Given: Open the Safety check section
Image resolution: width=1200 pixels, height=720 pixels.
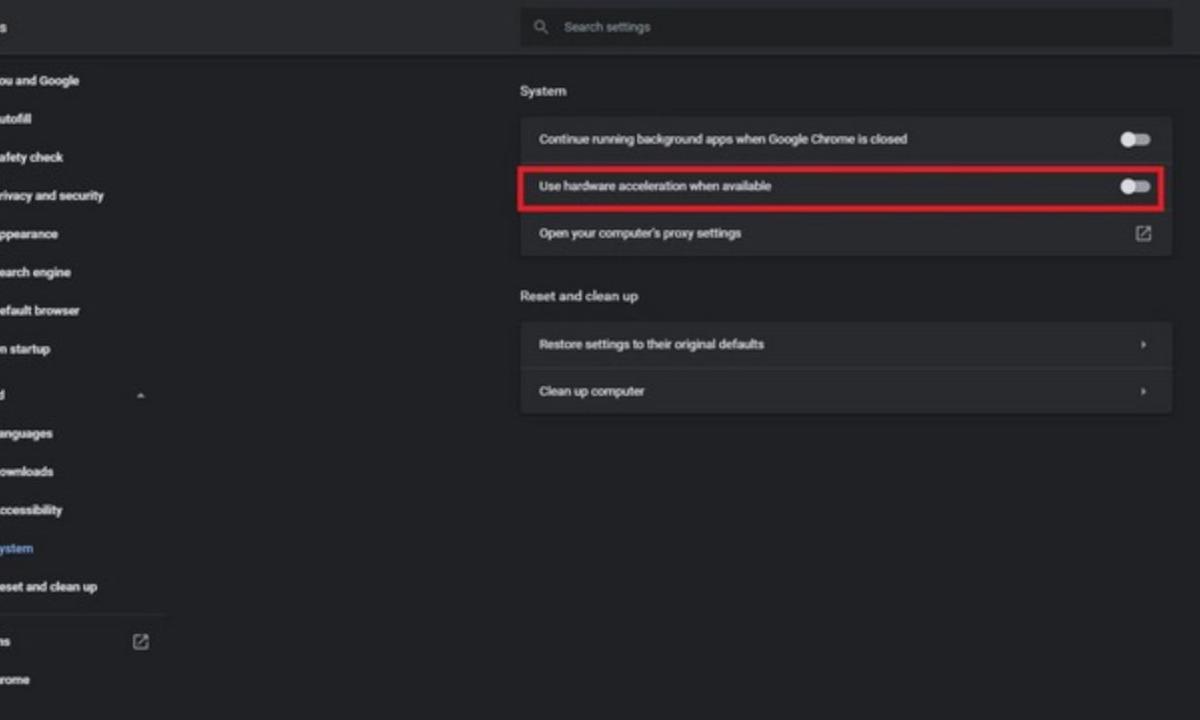Looking at the screenshot, I should point(32,157).
